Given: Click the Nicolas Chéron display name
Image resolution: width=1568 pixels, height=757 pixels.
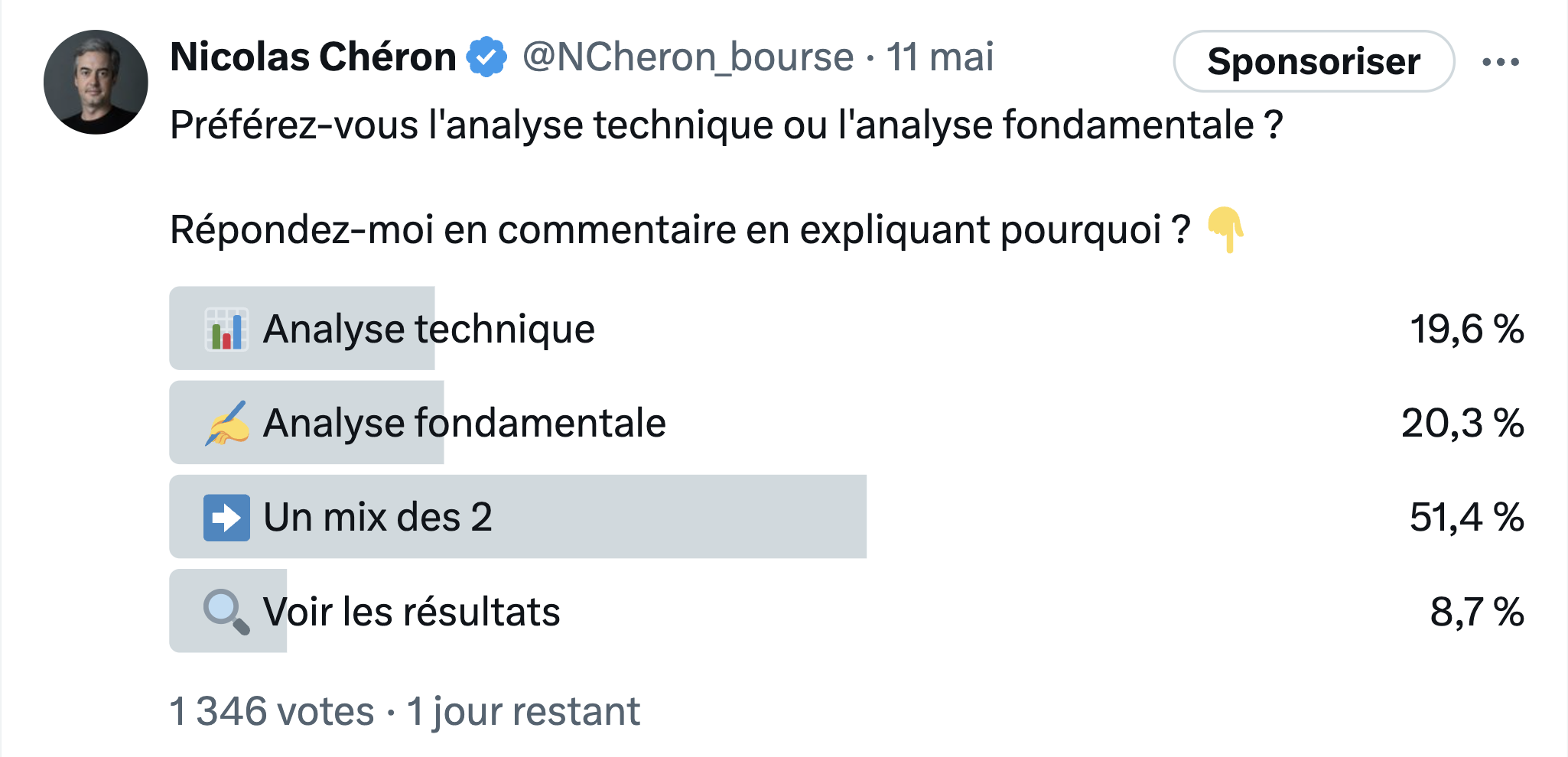Looking at the screenshot, I should click(x=314, y=57).
